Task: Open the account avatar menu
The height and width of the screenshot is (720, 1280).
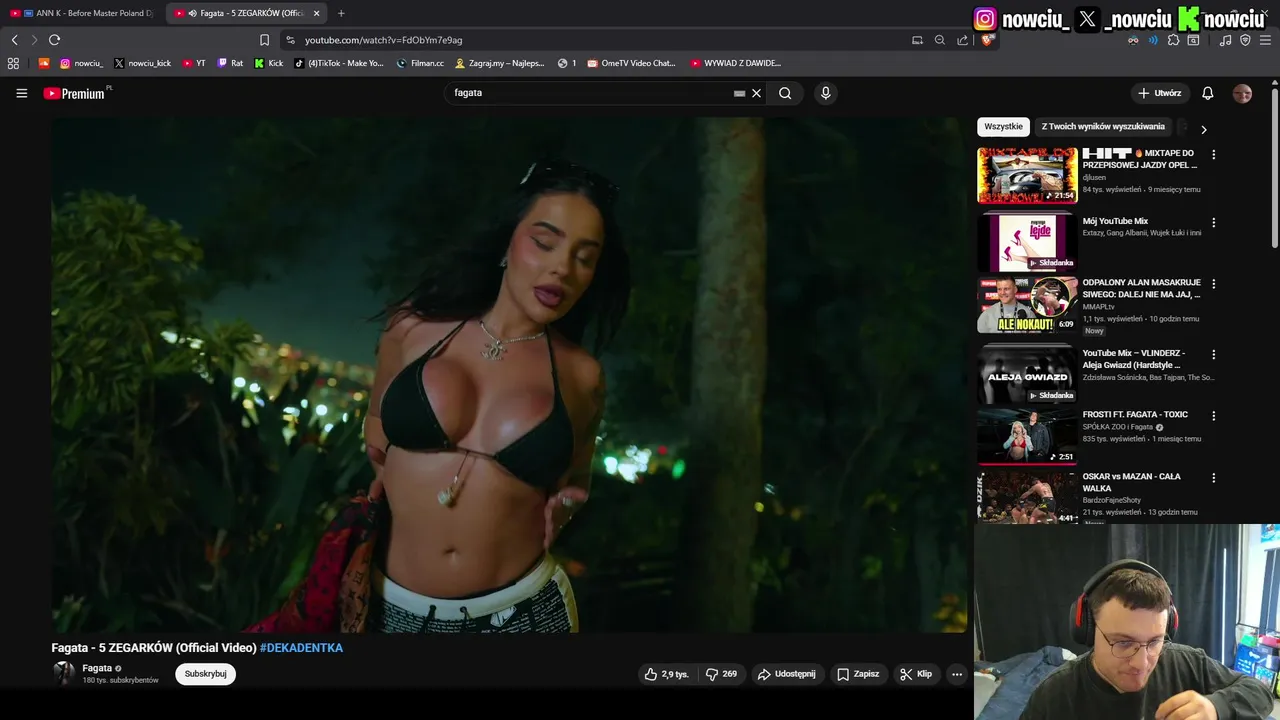Action: [x=1242, y=93]
